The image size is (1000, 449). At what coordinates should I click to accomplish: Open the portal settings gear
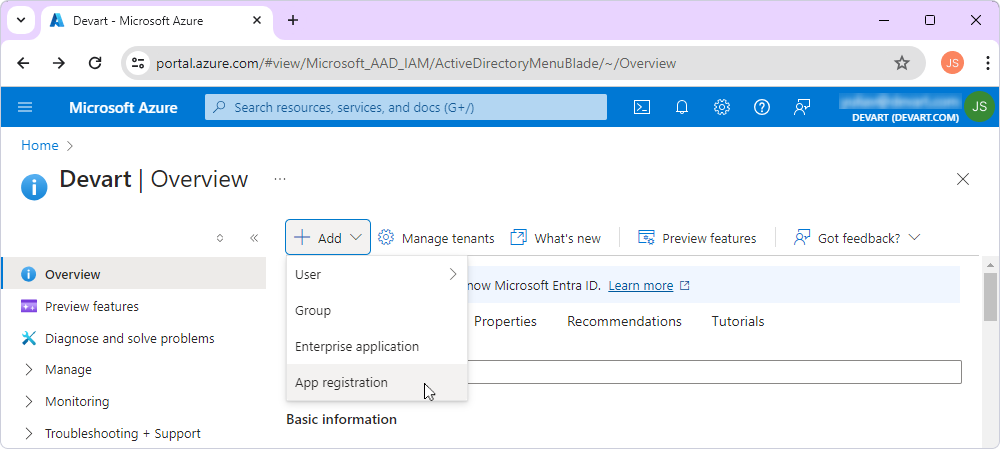click(x=721, y=107)
